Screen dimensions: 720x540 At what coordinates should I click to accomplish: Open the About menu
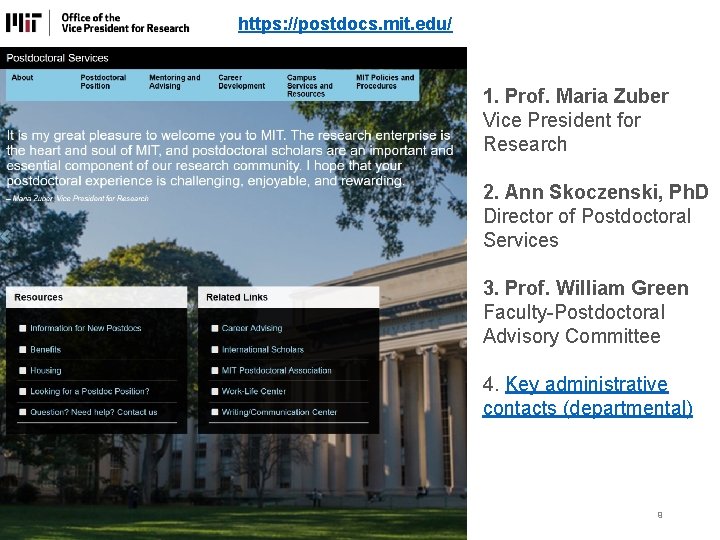(x=22, y=78)
